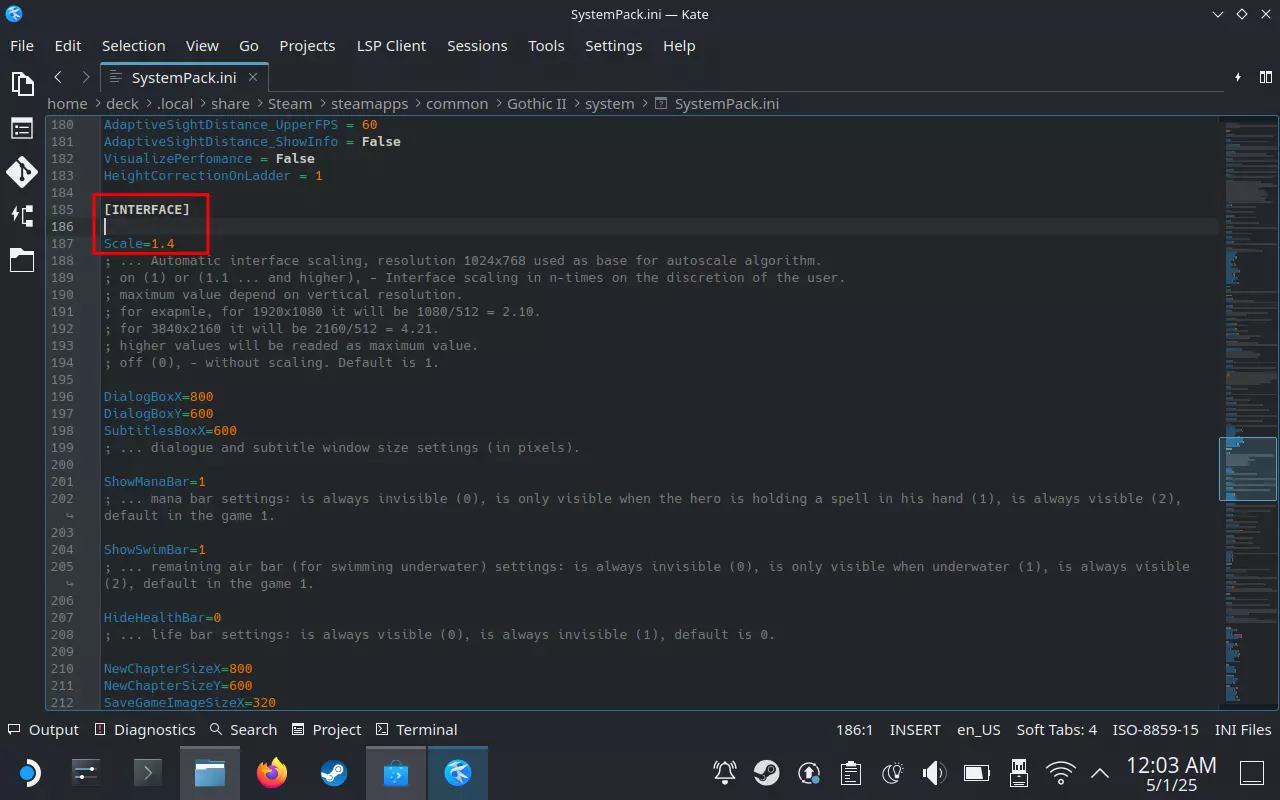Click the quick open lightning icon
Image resolution: width=1280 pixels, height=800 pixels.
[1238, 77]
